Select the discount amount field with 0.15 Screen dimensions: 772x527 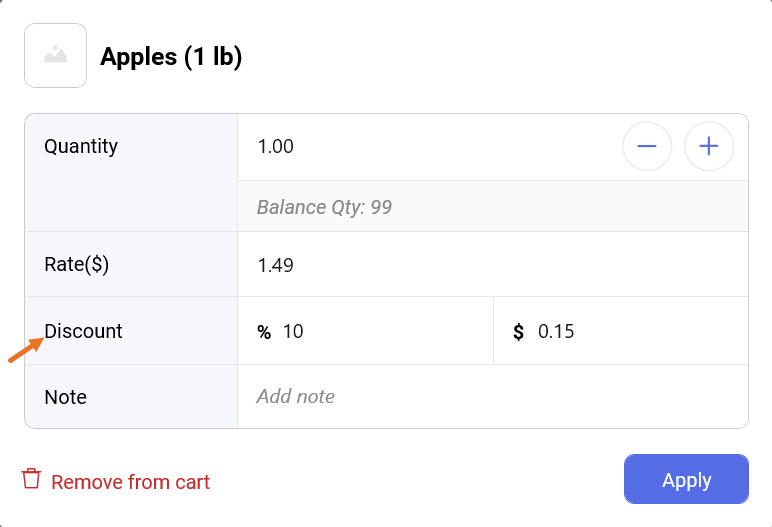[630, 332]
